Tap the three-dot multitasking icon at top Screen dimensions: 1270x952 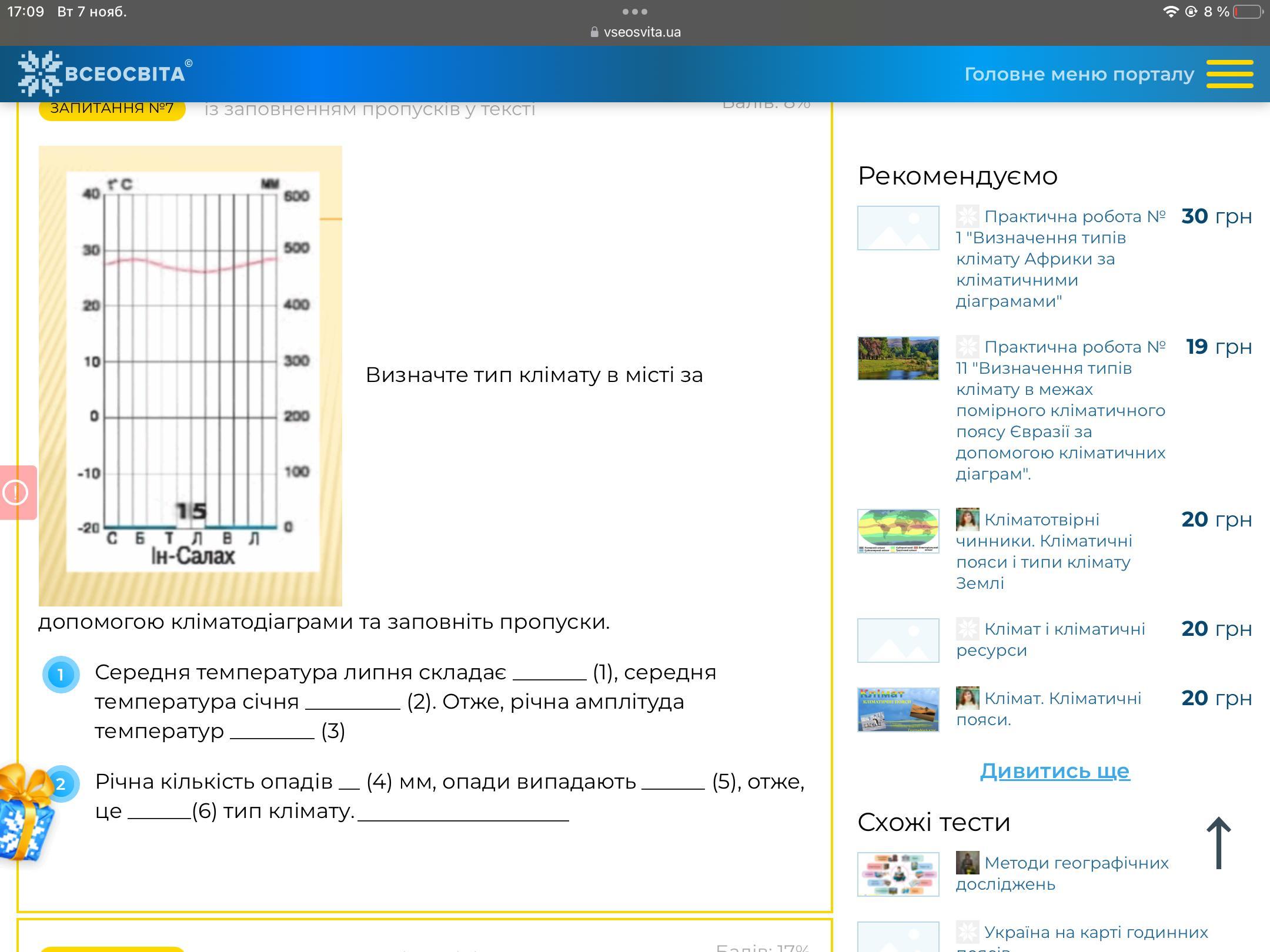[x=634, y=12]
